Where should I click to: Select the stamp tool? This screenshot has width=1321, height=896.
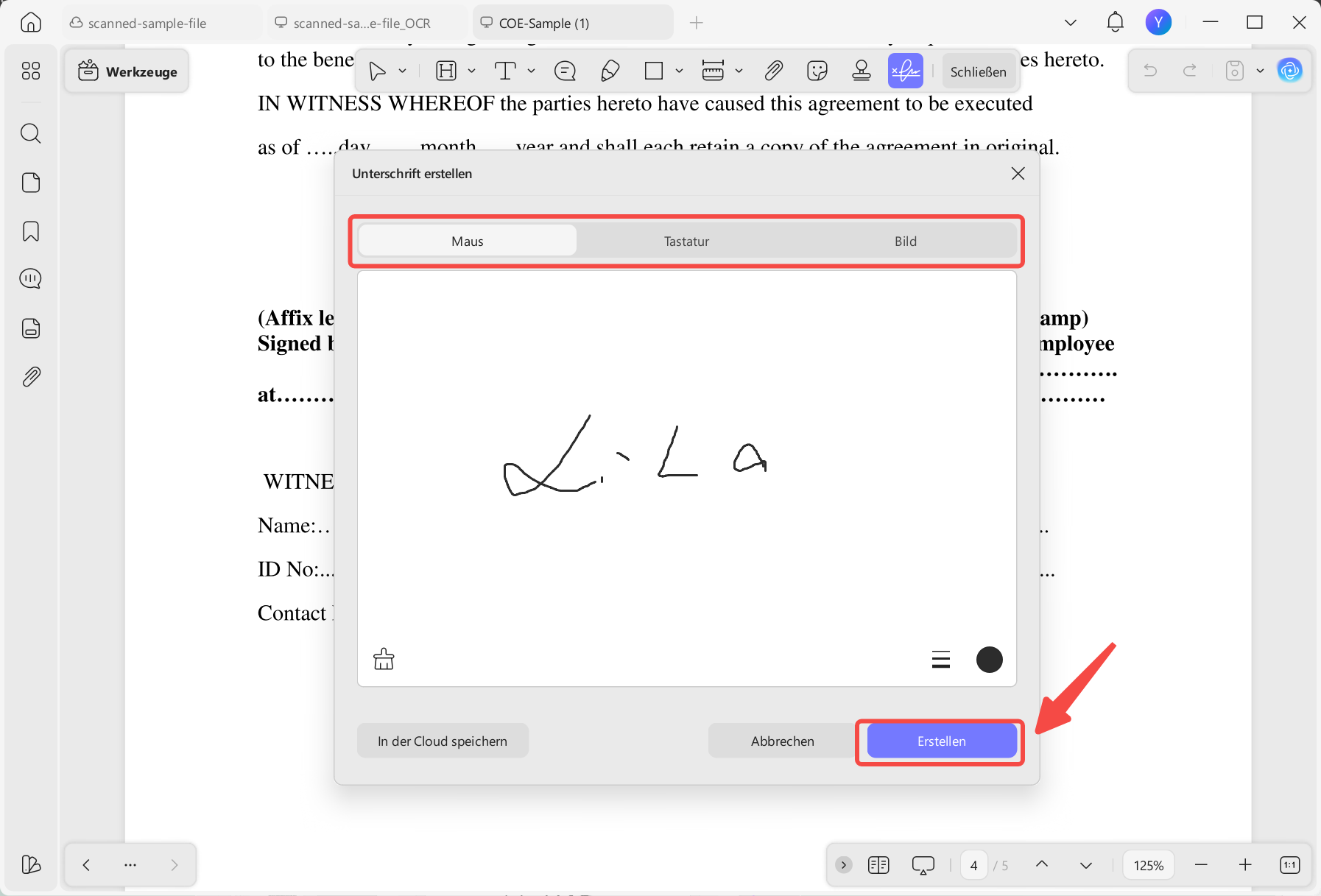point(862,71)
